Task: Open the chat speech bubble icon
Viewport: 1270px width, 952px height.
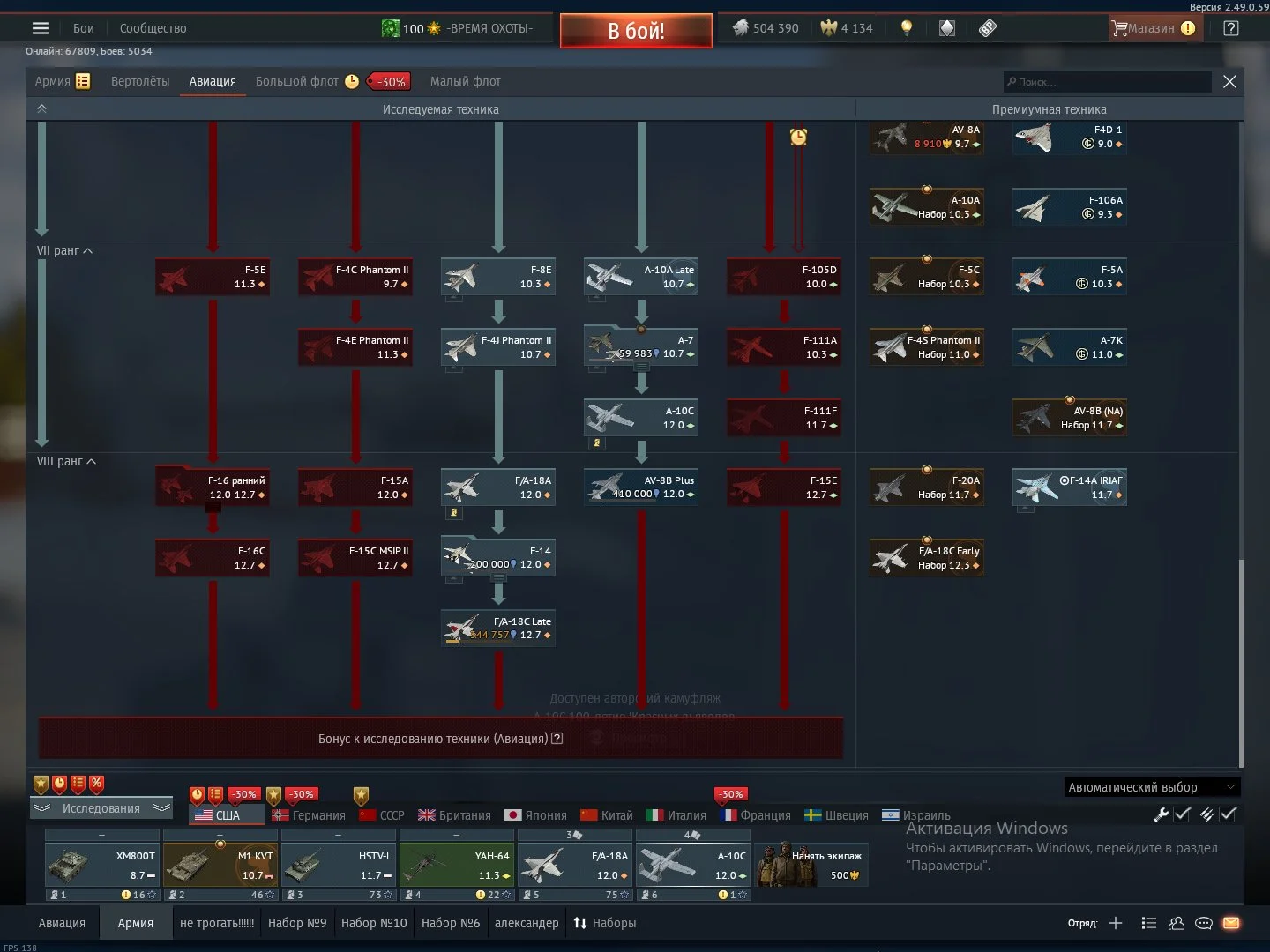Action: click(x=1203, y=923)
